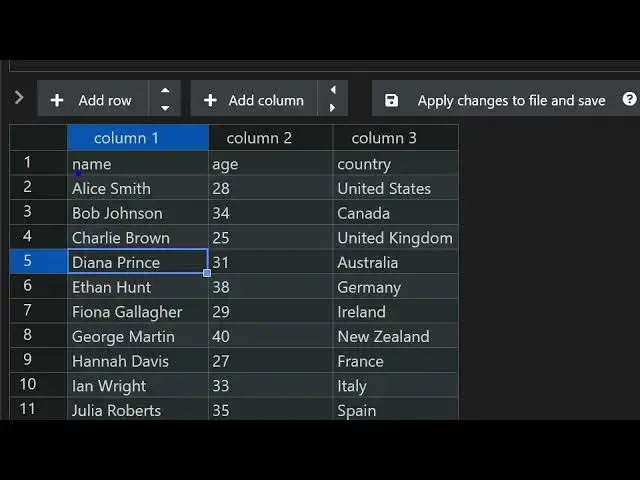Screen dimensions: 640x480
Task: Select the age cell '34'
Action: [271, 213]
